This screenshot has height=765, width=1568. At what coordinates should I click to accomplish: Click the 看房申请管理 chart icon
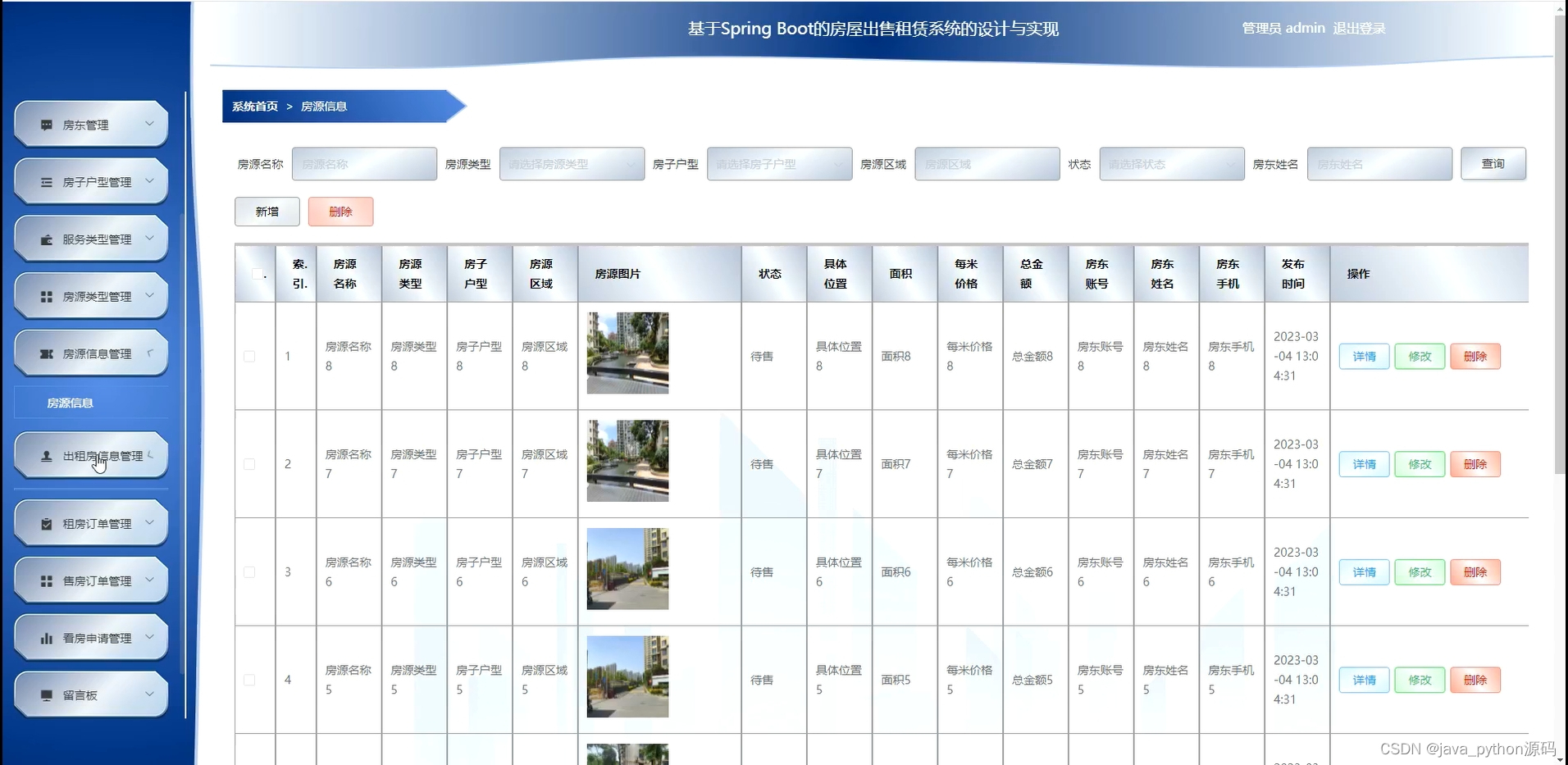tap(46, 638)
